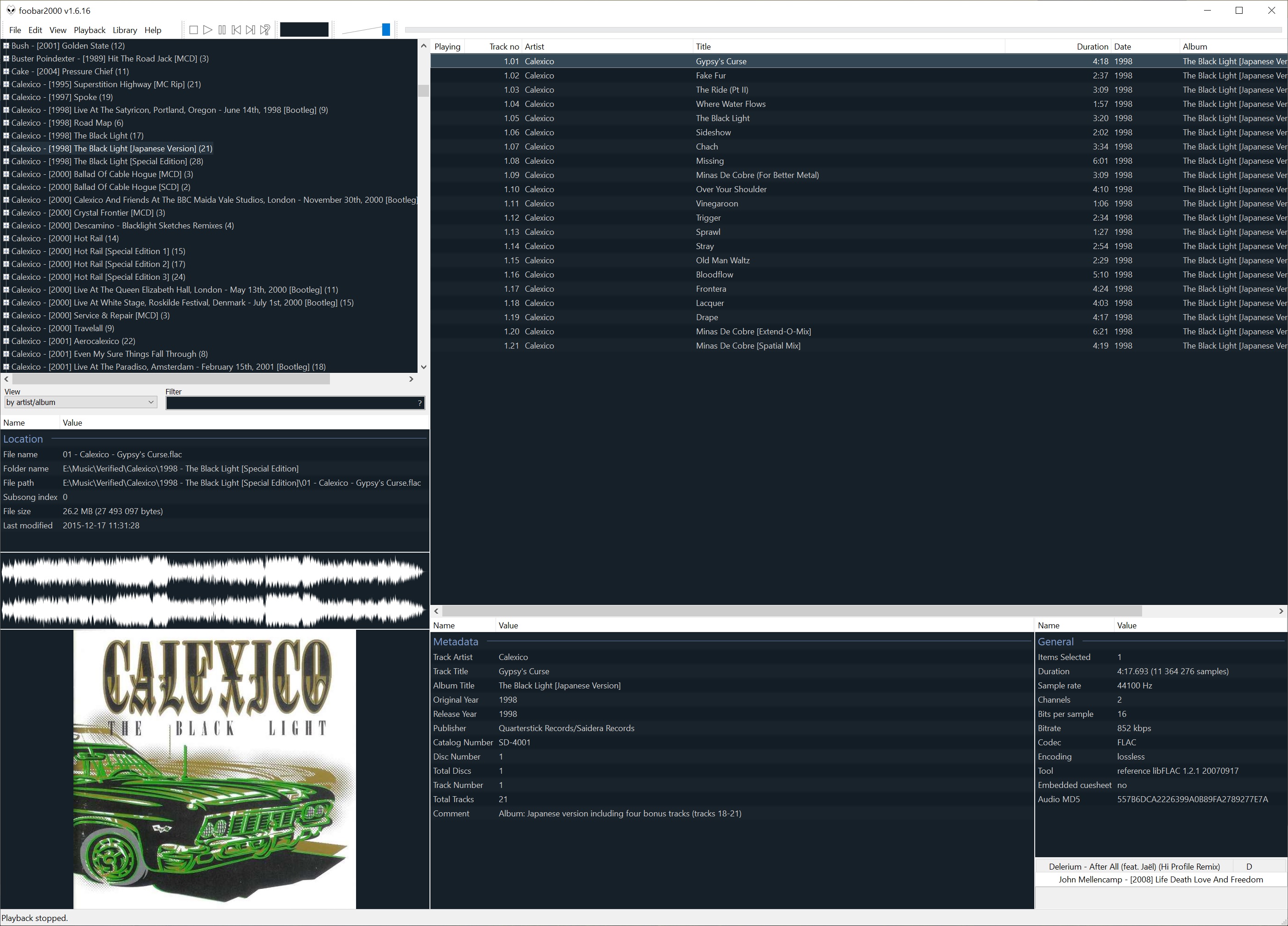This screenshot has height=926, width=1288.
Task: Click the Stop playback icon
Action: click(193, 29)
